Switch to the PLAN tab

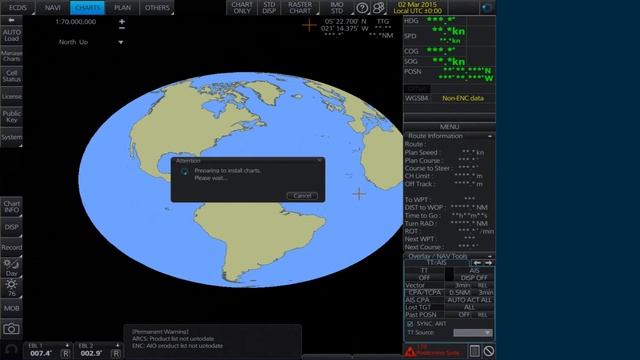point(122,8)
